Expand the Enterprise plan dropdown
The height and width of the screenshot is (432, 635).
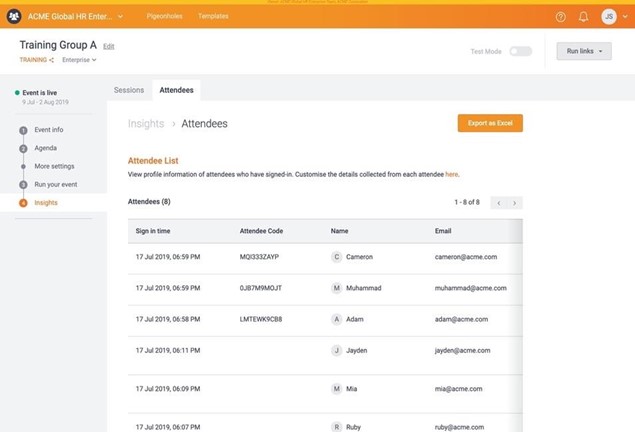pyautogui.click(x=79, y=60)
